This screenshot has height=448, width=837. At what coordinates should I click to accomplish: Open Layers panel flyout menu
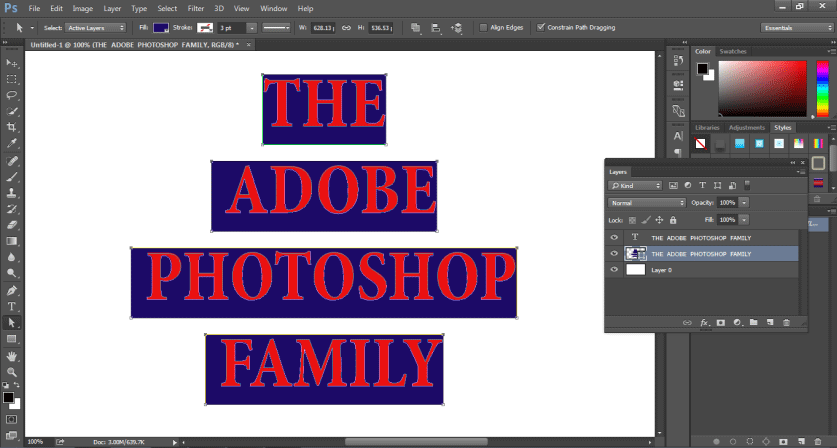[x=801, y=172]
